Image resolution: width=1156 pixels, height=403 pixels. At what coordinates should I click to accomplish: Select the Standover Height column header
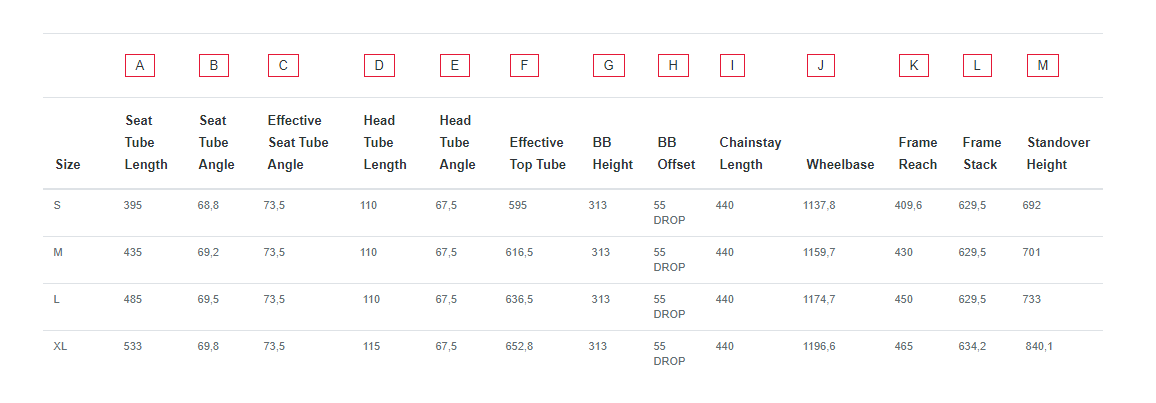point(1058,153)
